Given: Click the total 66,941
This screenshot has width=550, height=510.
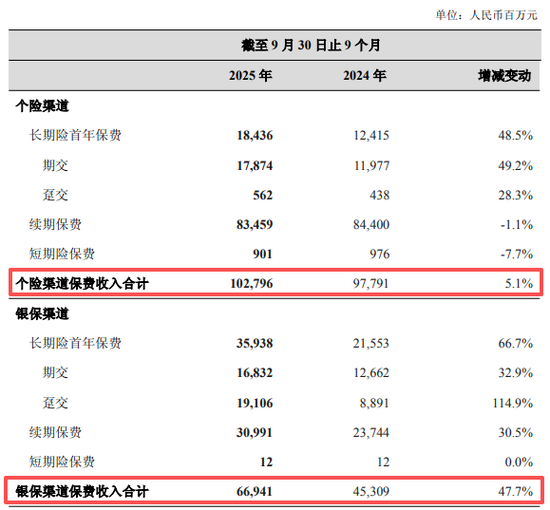Looking at the screenshot, I should [255, 492].
